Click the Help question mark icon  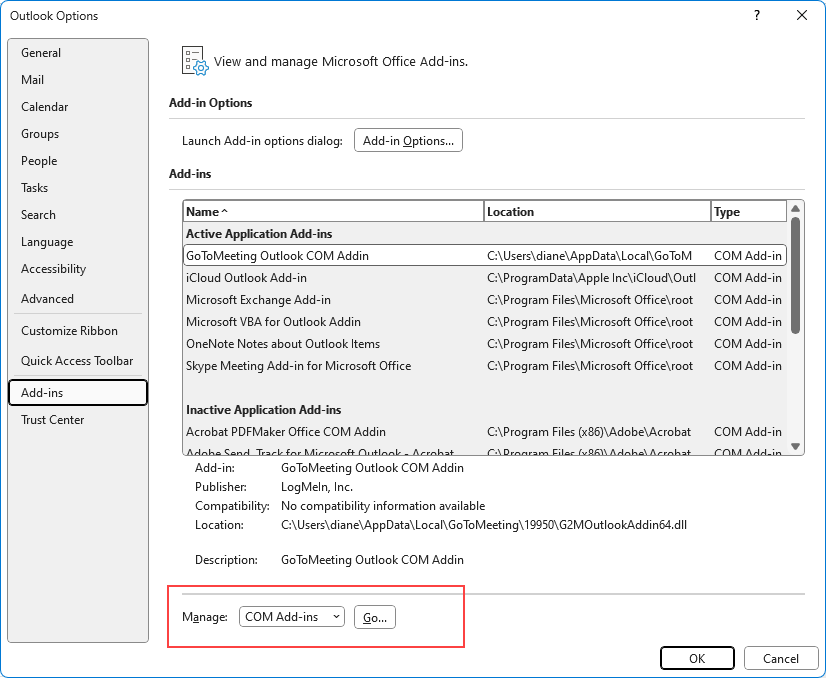point(757,16)
